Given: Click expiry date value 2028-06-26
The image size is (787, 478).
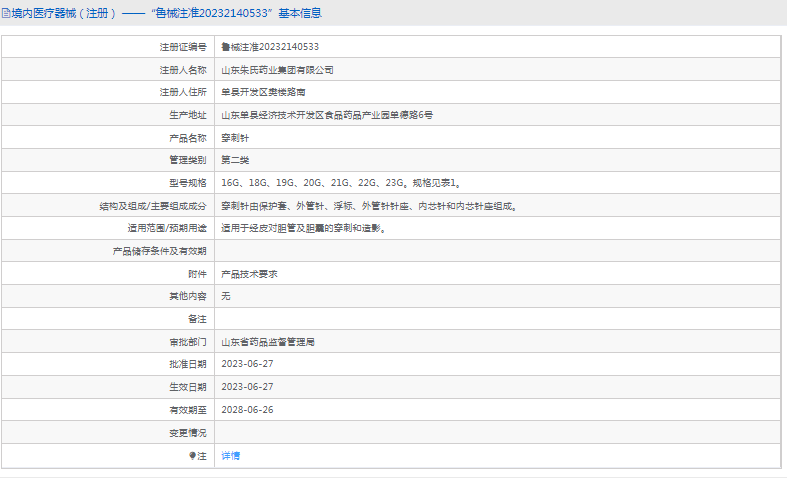Looking at the screenshot, I should coord(247,410).
